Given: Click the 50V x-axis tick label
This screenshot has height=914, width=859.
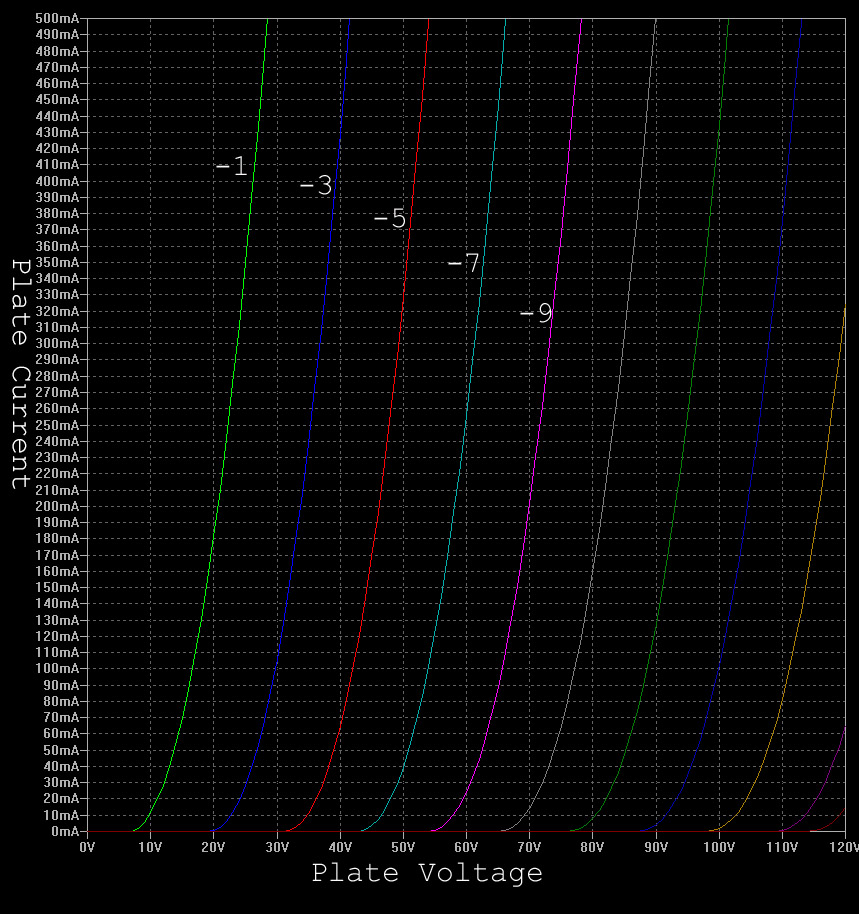Looking at the screenshot, I should coord(403,847).
